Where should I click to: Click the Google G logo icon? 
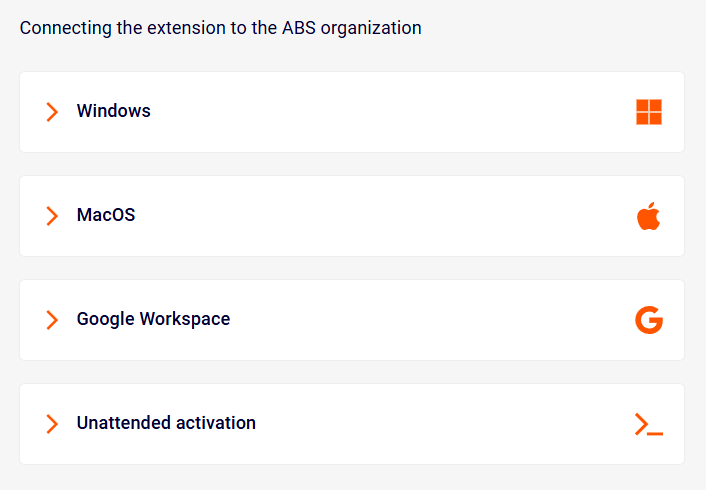tap(649, 320)
